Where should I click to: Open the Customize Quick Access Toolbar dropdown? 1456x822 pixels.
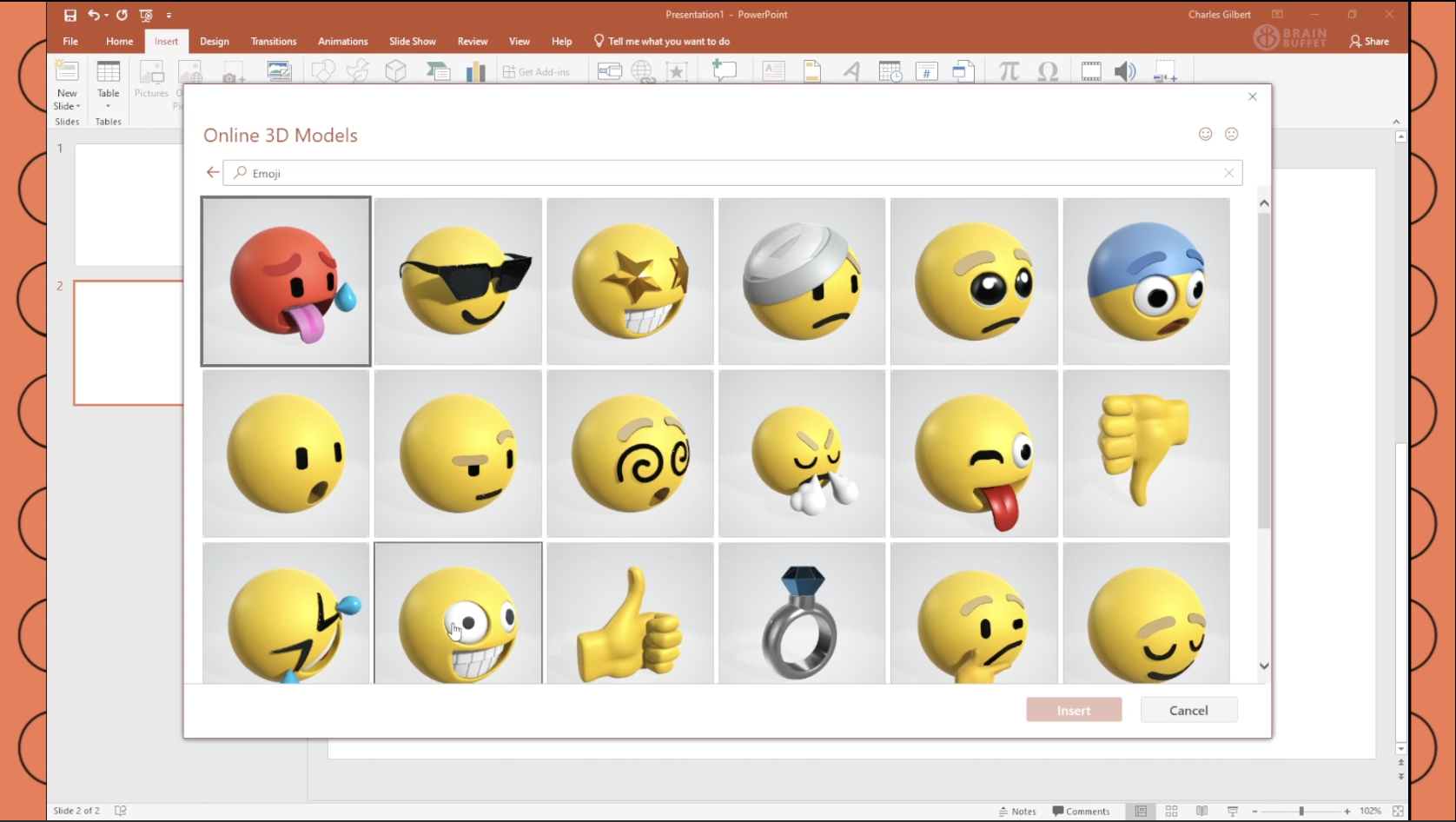169,15
